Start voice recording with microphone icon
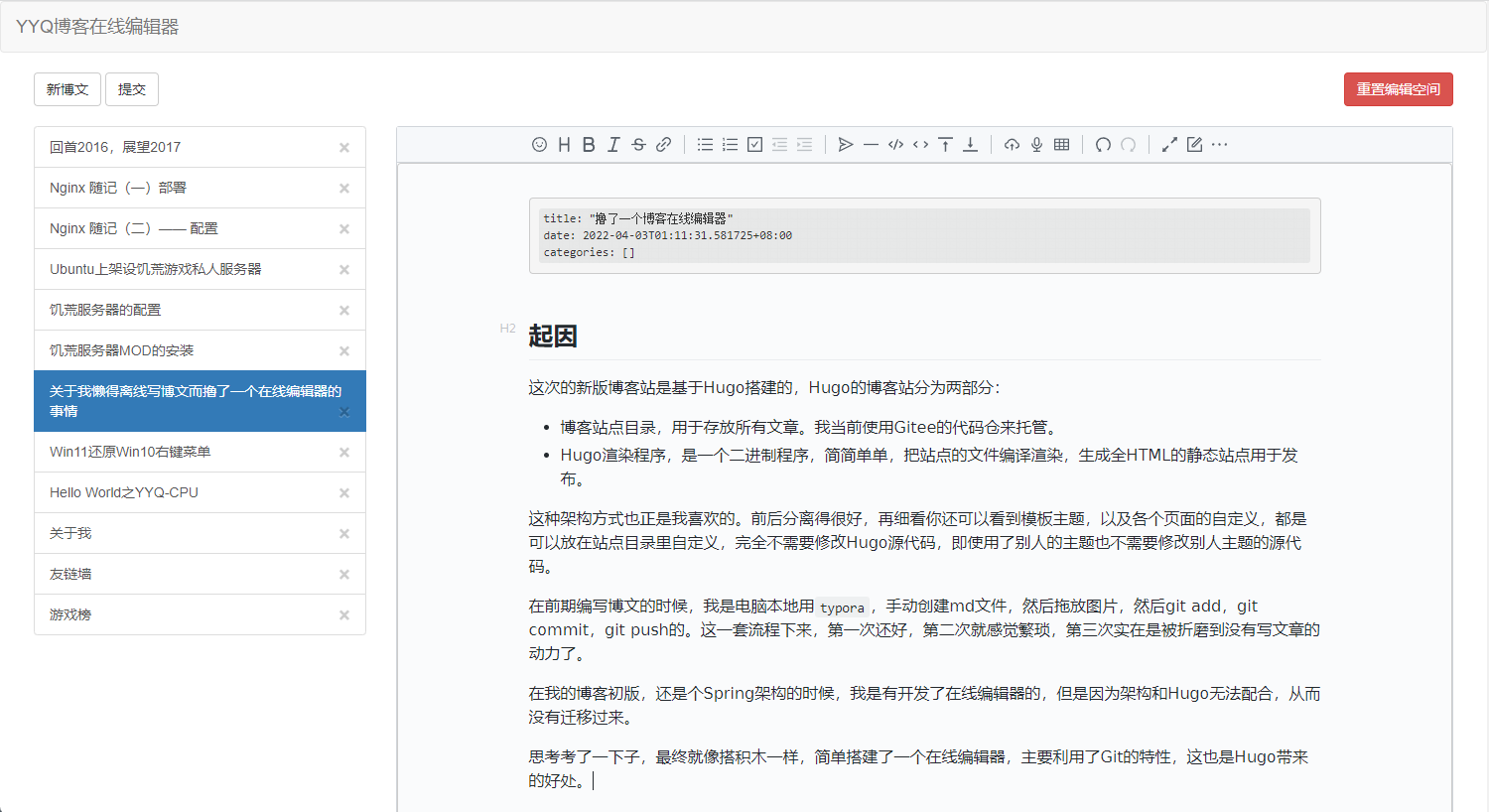 (1036, 145)
